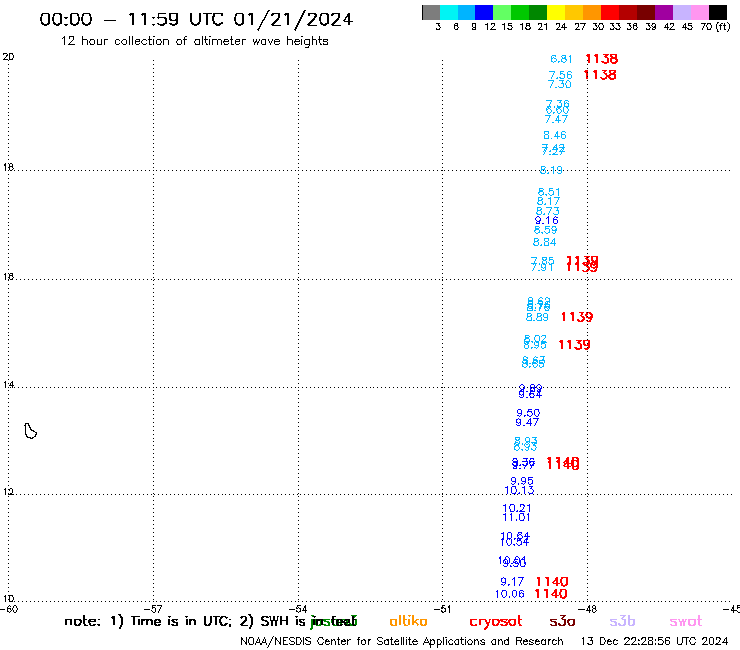Select the bright red legend swatch
The image size is (740, 650).
[610, 12]
